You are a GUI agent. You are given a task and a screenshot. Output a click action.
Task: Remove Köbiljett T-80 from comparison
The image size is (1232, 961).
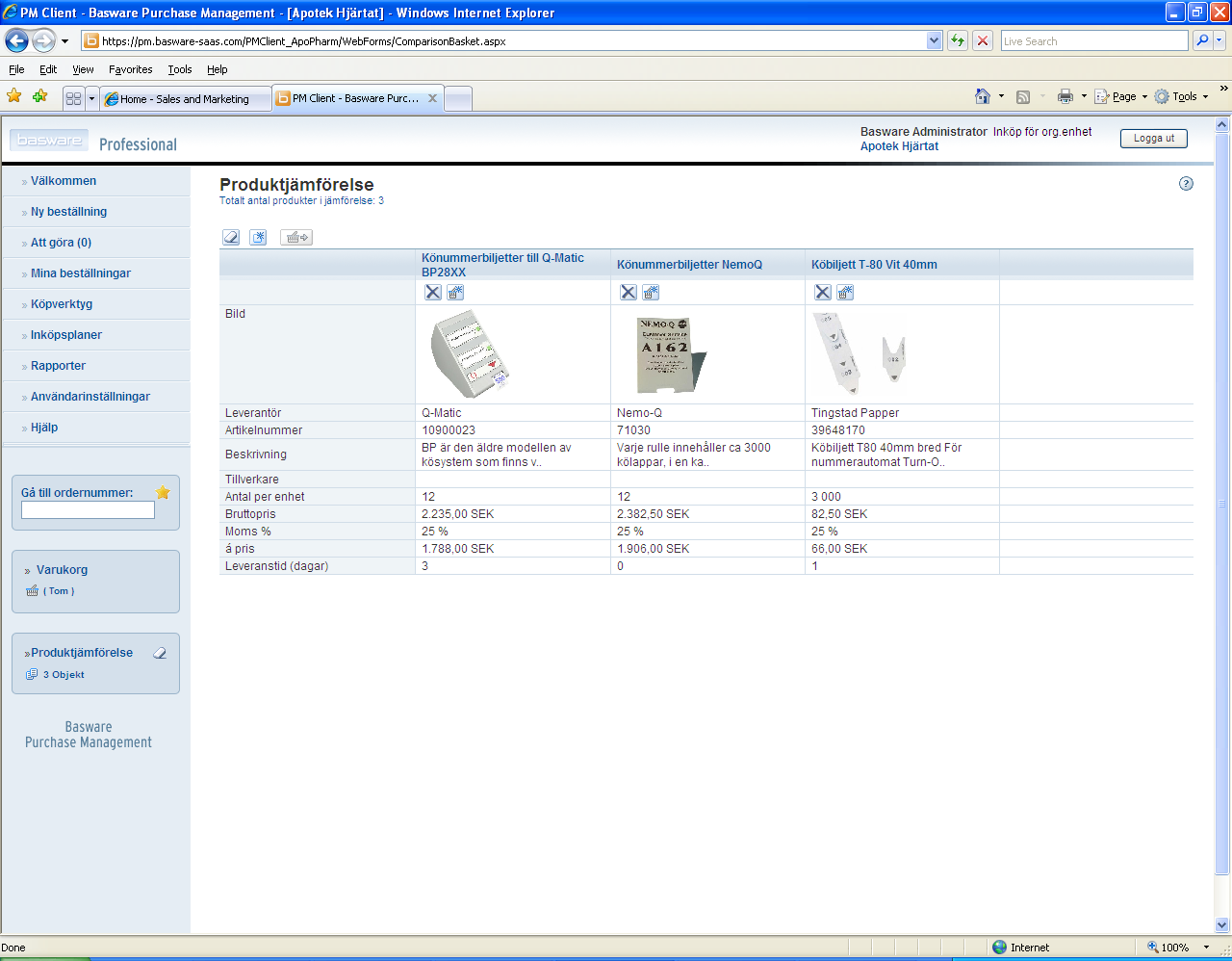[823, 292]
